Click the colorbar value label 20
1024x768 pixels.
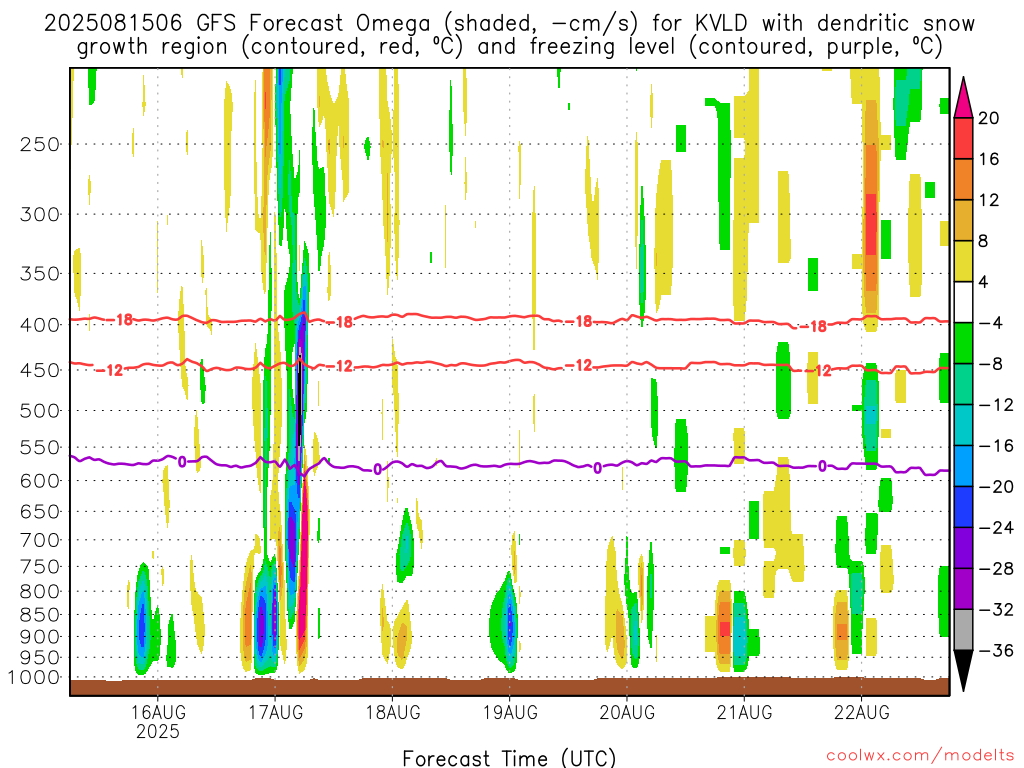pyautogui.click(x=989, y=118)
